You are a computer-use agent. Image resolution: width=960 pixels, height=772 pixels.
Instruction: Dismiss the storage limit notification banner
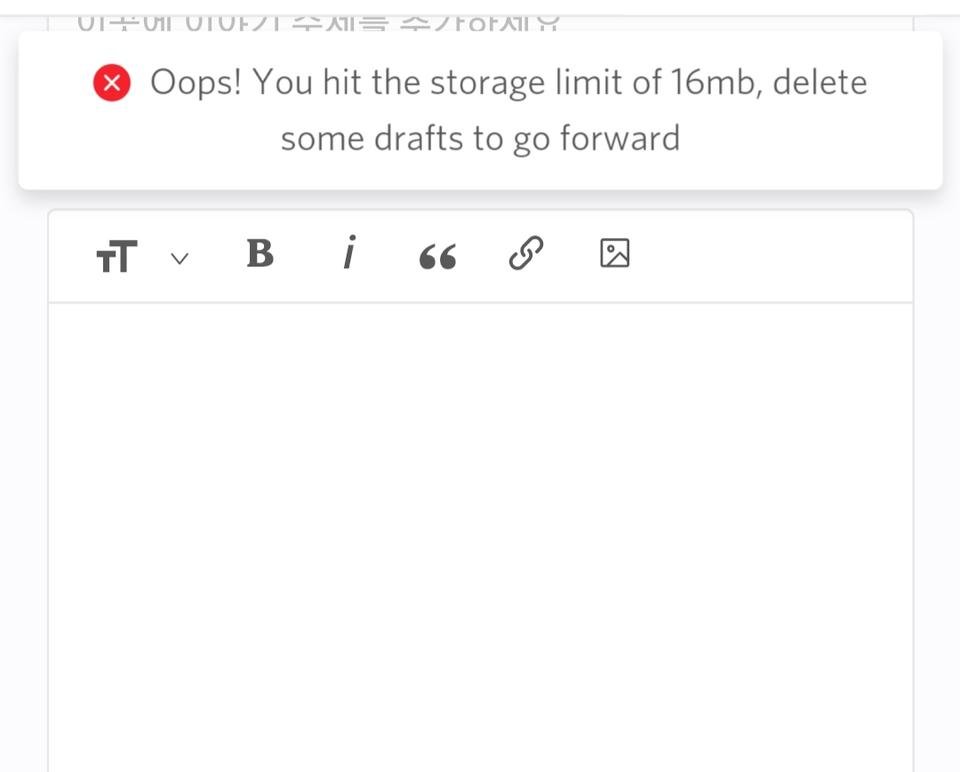point(480,110)
